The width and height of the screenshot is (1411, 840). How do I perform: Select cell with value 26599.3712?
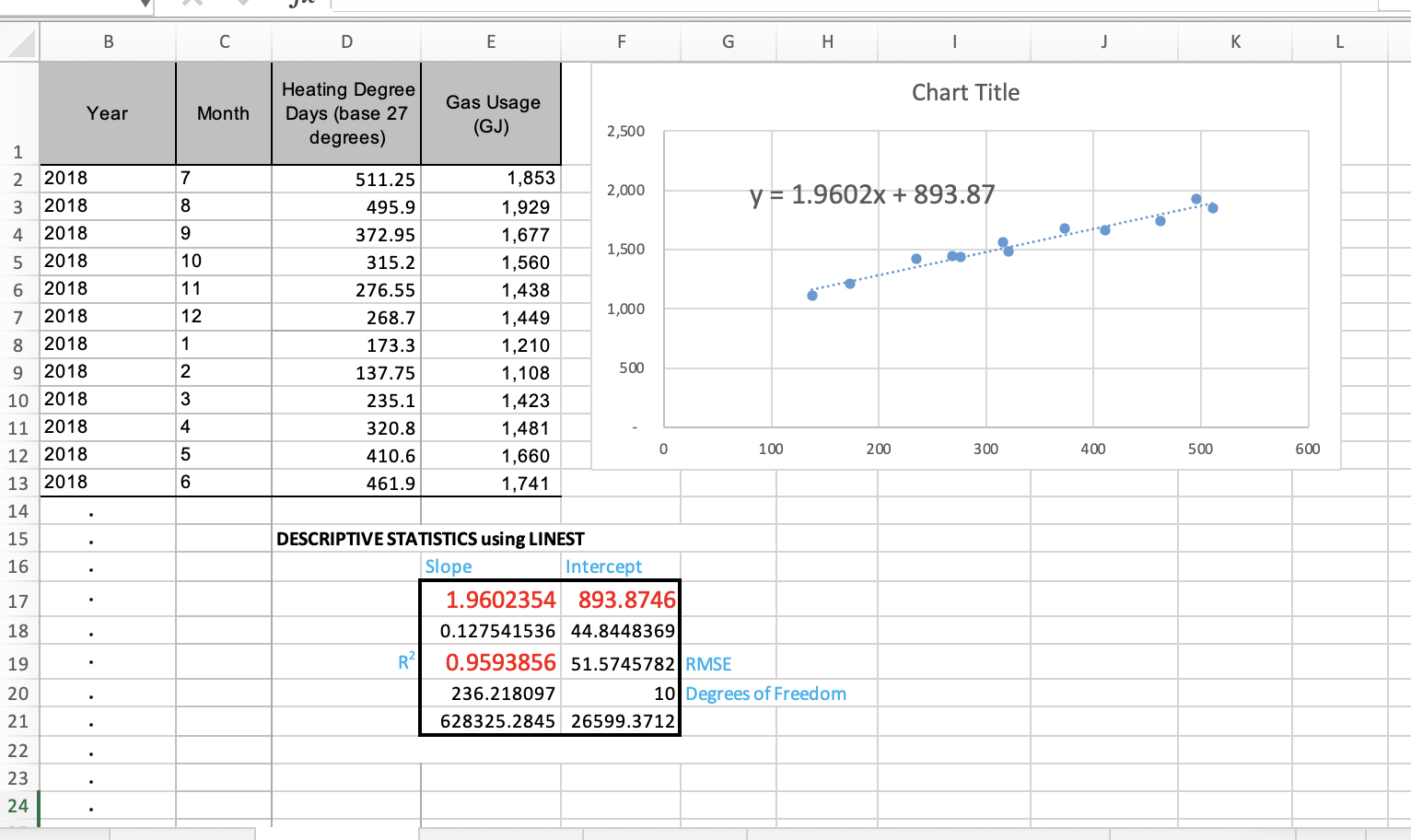point(621,721)
